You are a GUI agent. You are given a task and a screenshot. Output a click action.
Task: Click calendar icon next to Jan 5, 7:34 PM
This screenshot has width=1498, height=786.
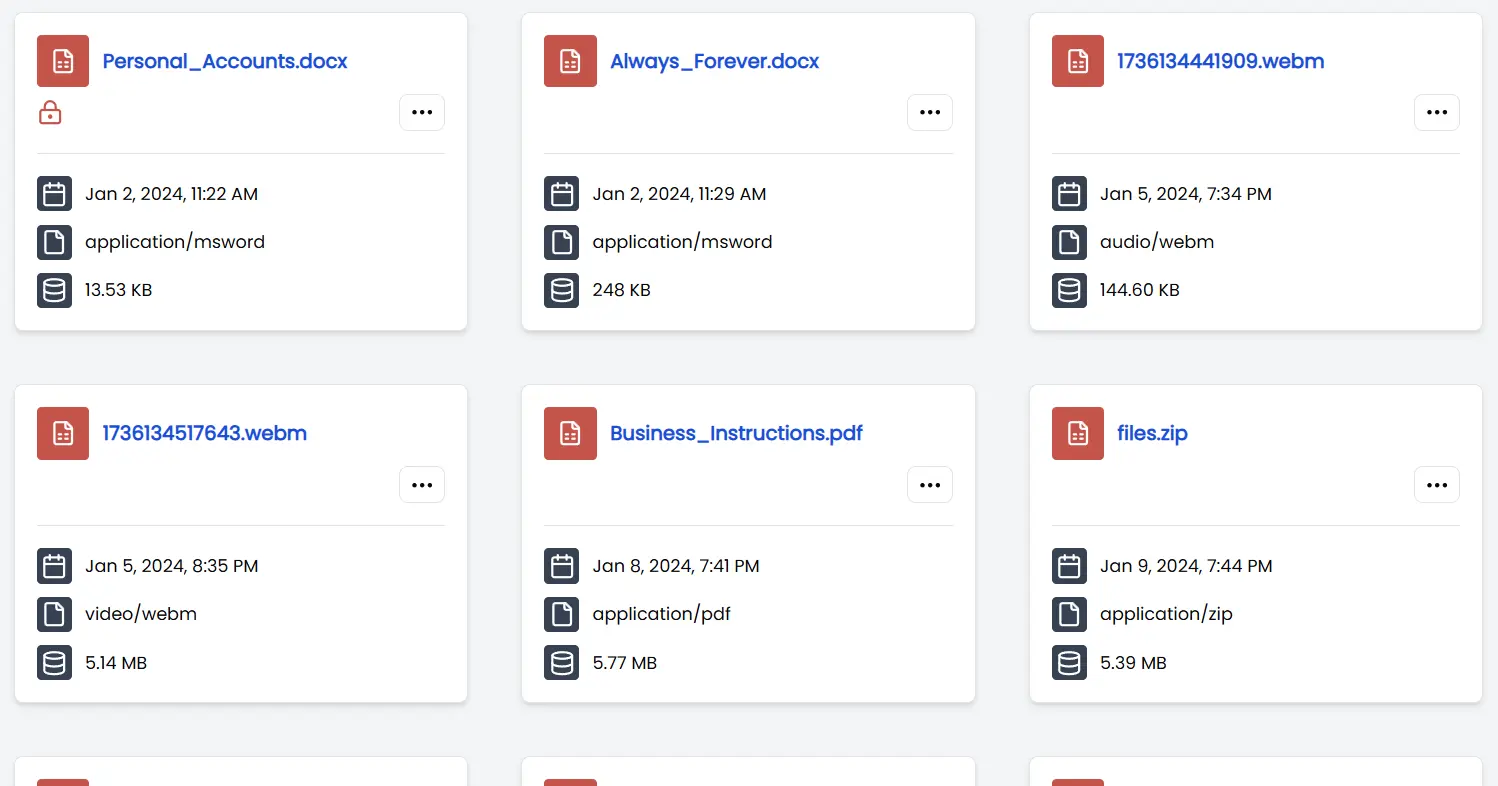point(1069,194)
